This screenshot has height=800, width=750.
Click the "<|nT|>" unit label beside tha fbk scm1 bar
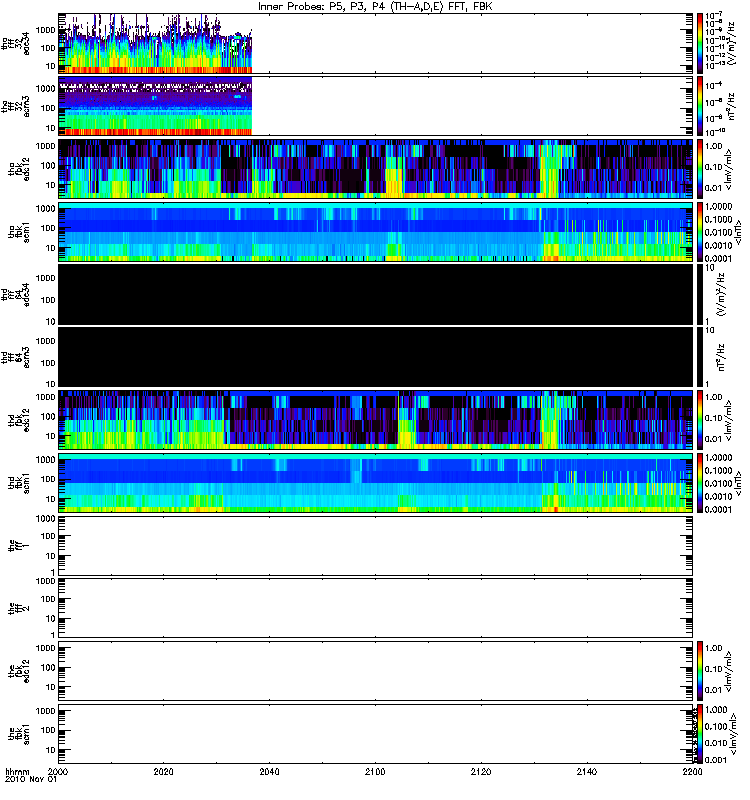pyautogui.click(x=737, y=232)
